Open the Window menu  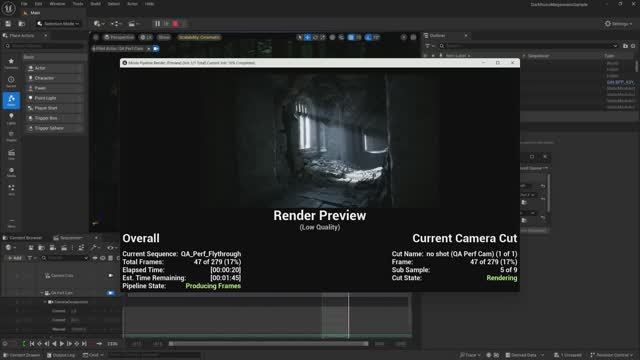click(x=57, y=4)
